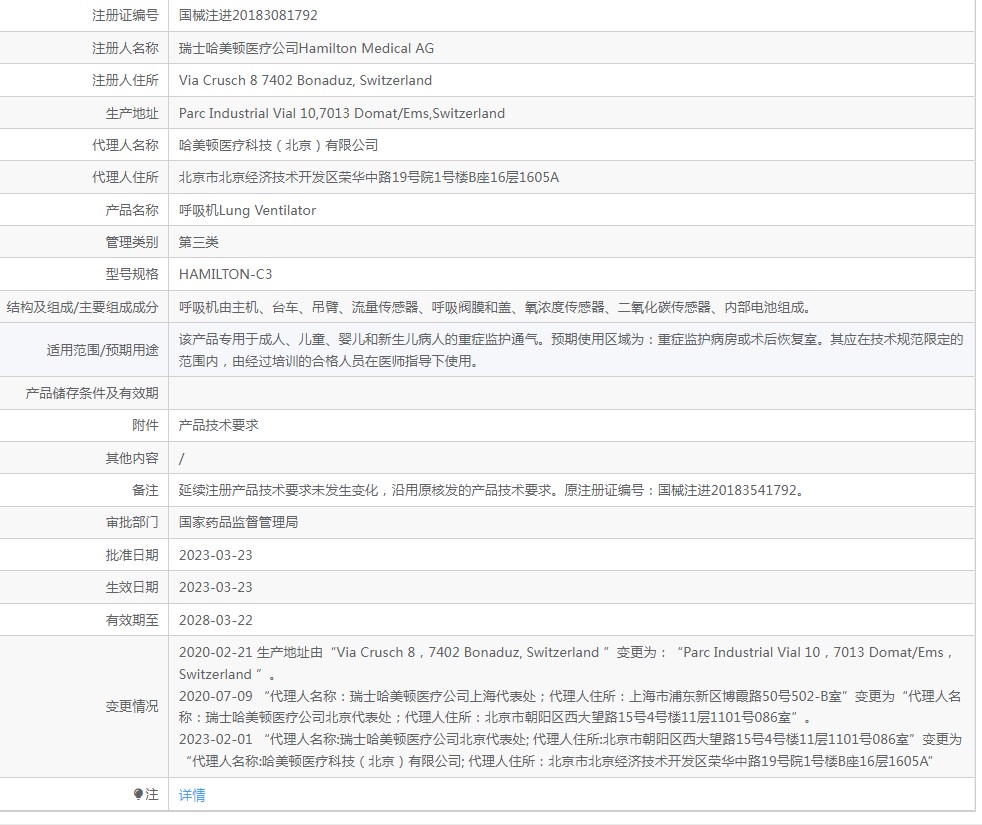982x825 pixels.
Task: Select approving department 国家药品监督管理局
Action: pos(238,522)
